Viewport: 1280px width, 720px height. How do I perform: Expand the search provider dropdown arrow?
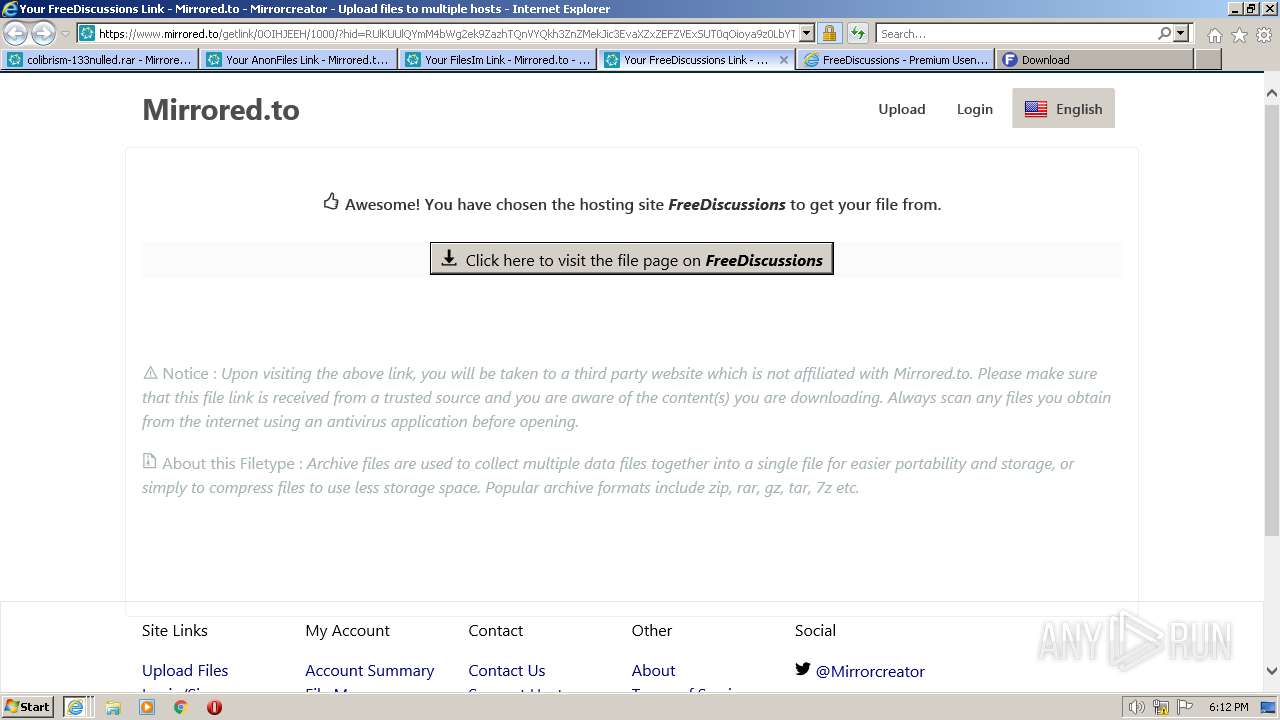1181,33
